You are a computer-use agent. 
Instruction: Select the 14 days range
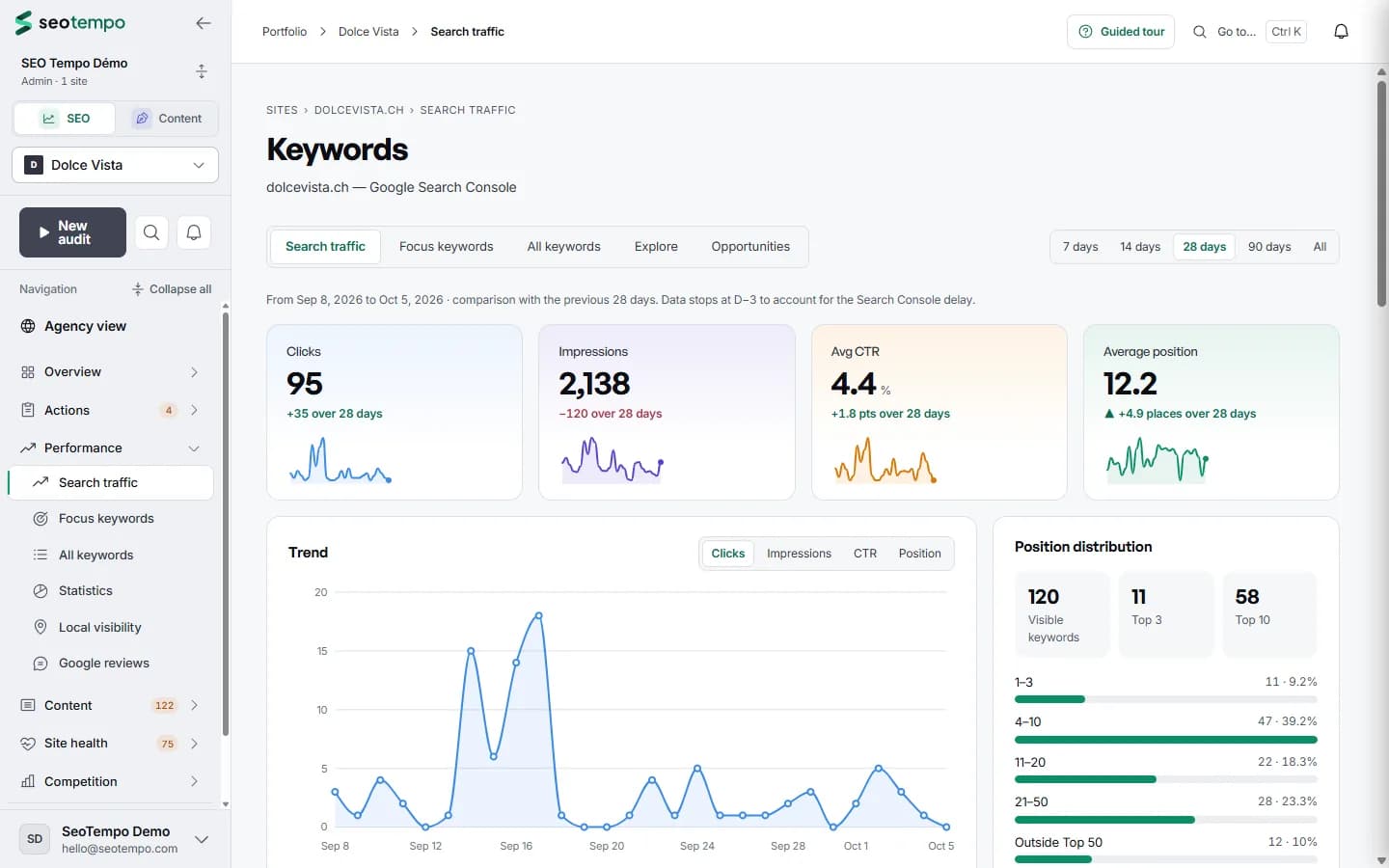tap(1140, 247)
